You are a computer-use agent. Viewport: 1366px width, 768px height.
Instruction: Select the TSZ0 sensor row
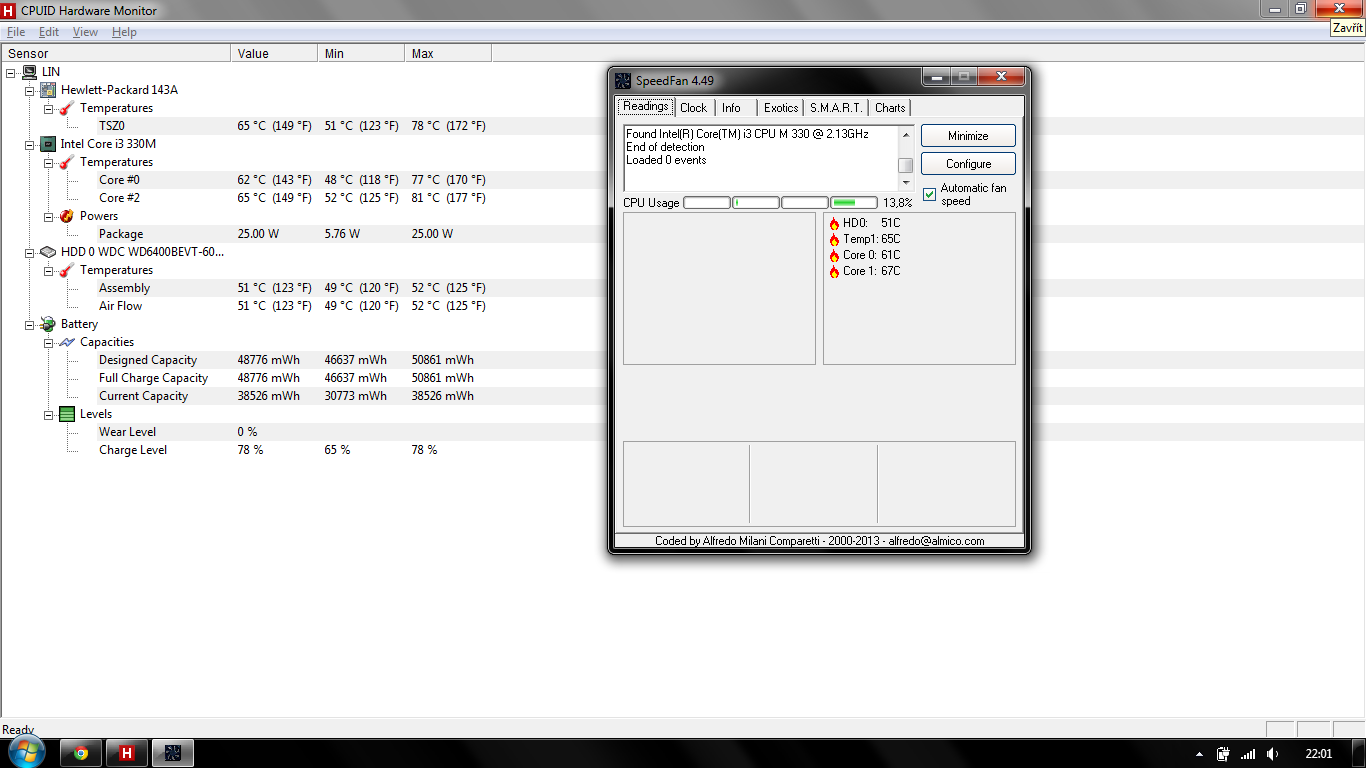[292, 126]
